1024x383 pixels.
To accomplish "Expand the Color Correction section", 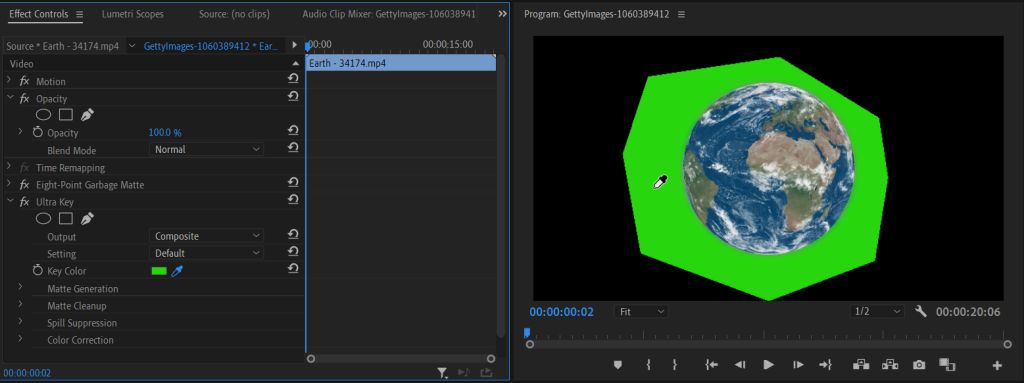I will click(21, 338).
